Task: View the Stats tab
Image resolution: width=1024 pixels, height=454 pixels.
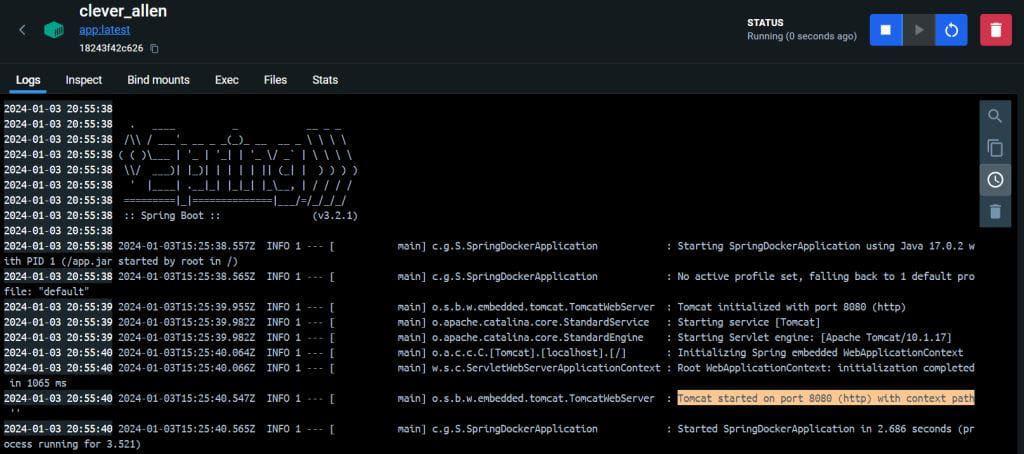Action: click(325, 80)
